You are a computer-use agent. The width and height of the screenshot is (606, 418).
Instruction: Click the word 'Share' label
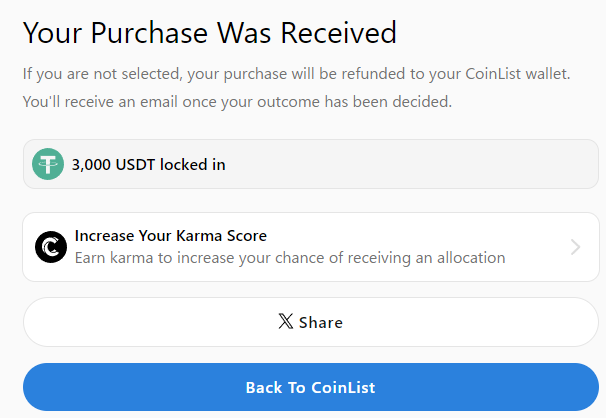[321, 323]
